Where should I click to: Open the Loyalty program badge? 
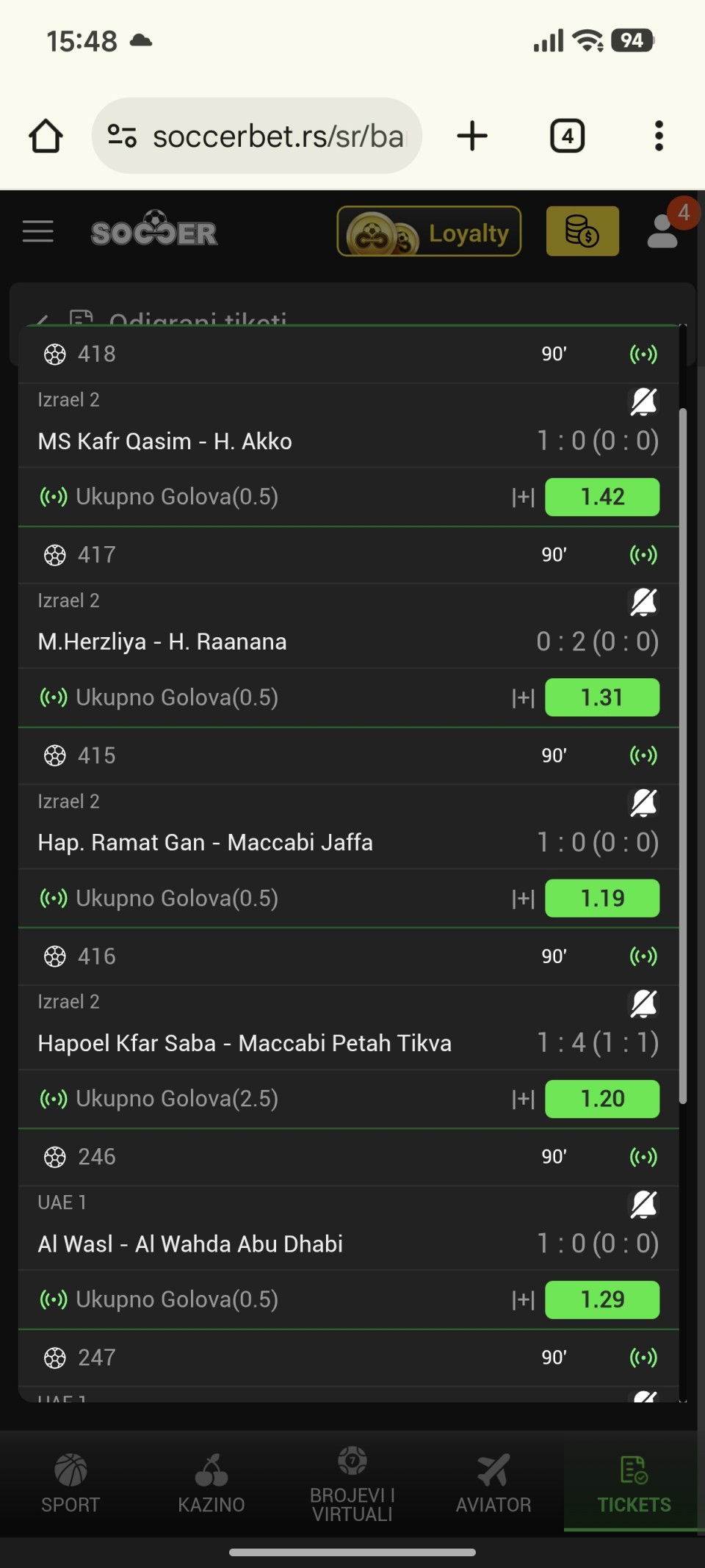(429, 232)
